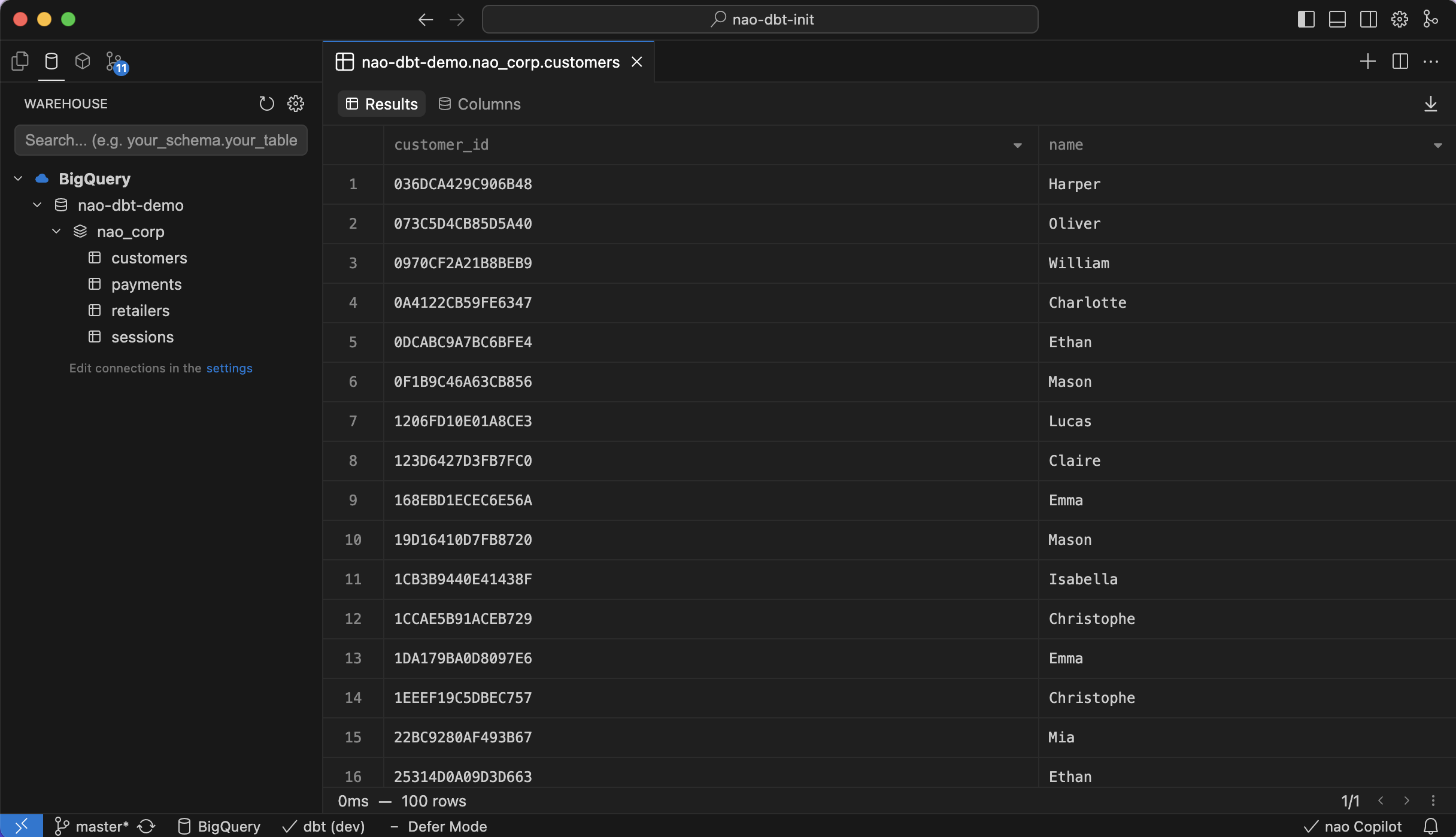Open the customer_id column dropdown
The height and width of the screenshot is (837, 1456).
pyautogui.click(x=1018, y=145)
